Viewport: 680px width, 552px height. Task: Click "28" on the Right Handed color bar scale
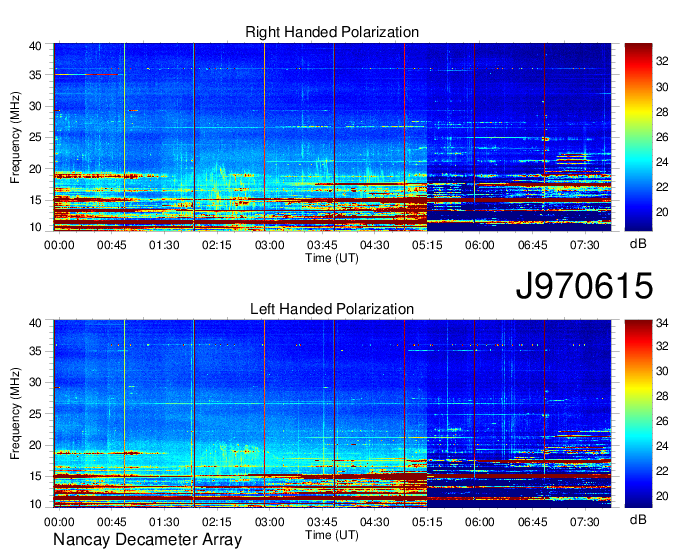(662, 112)
